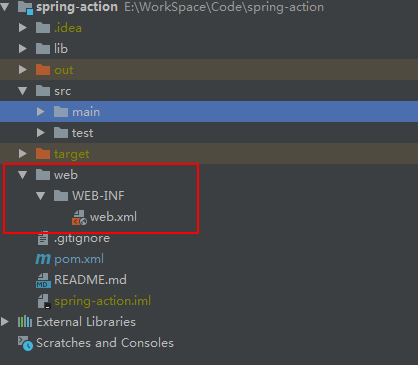Select the out folder label

click(x=64, y=70)
